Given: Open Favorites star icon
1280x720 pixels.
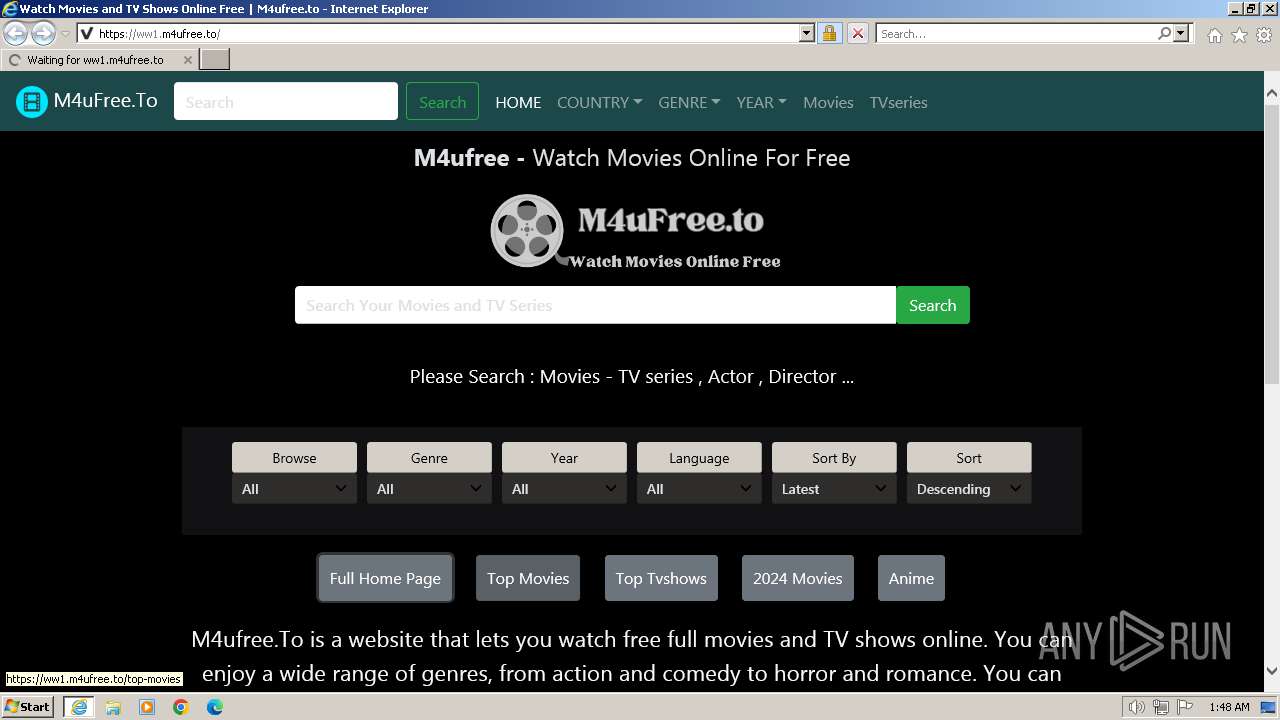Looking at the screenshot, I should click(x=1239, y=35).
